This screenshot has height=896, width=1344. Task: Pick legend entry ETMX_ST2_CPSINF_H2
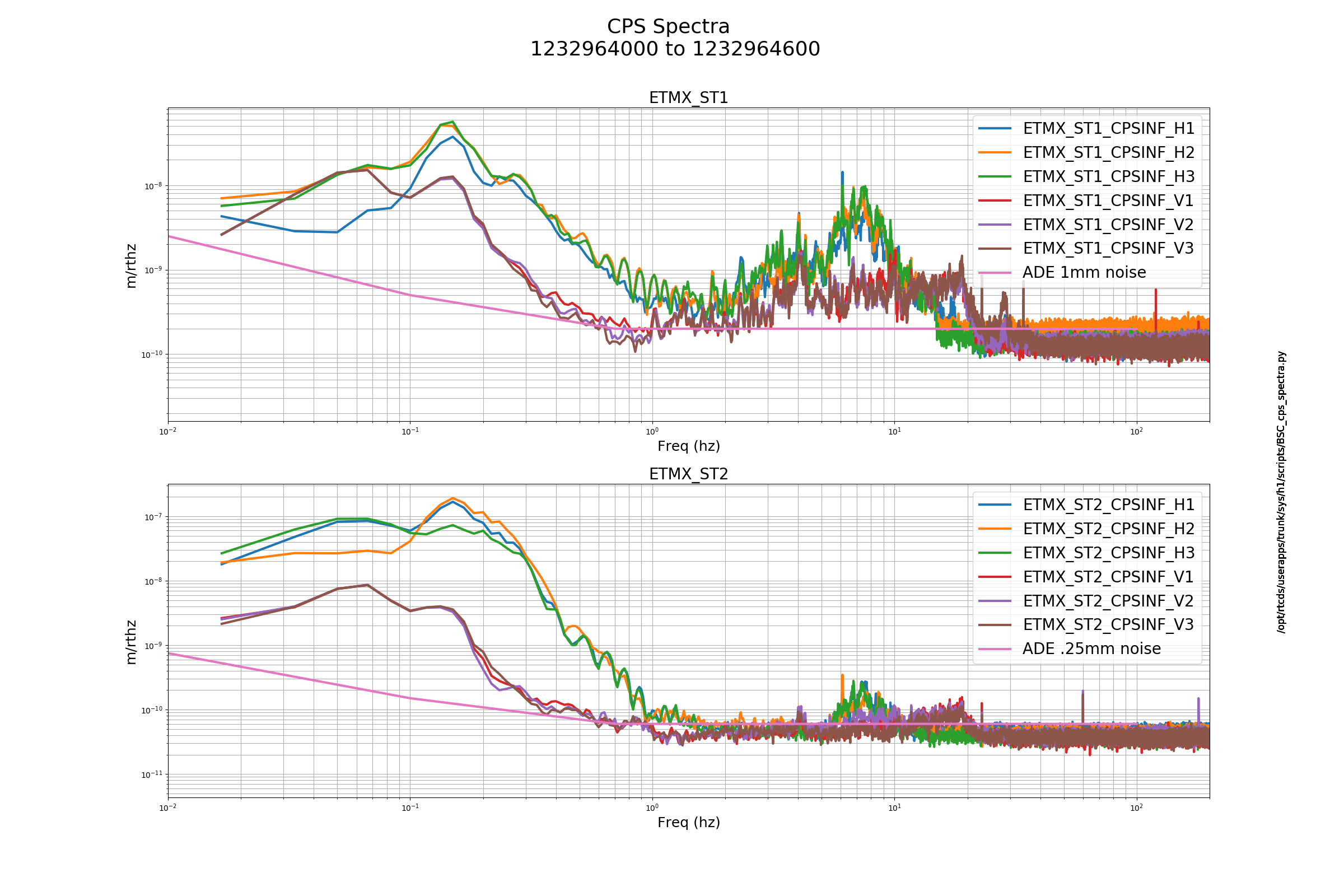pos(1109,529)
